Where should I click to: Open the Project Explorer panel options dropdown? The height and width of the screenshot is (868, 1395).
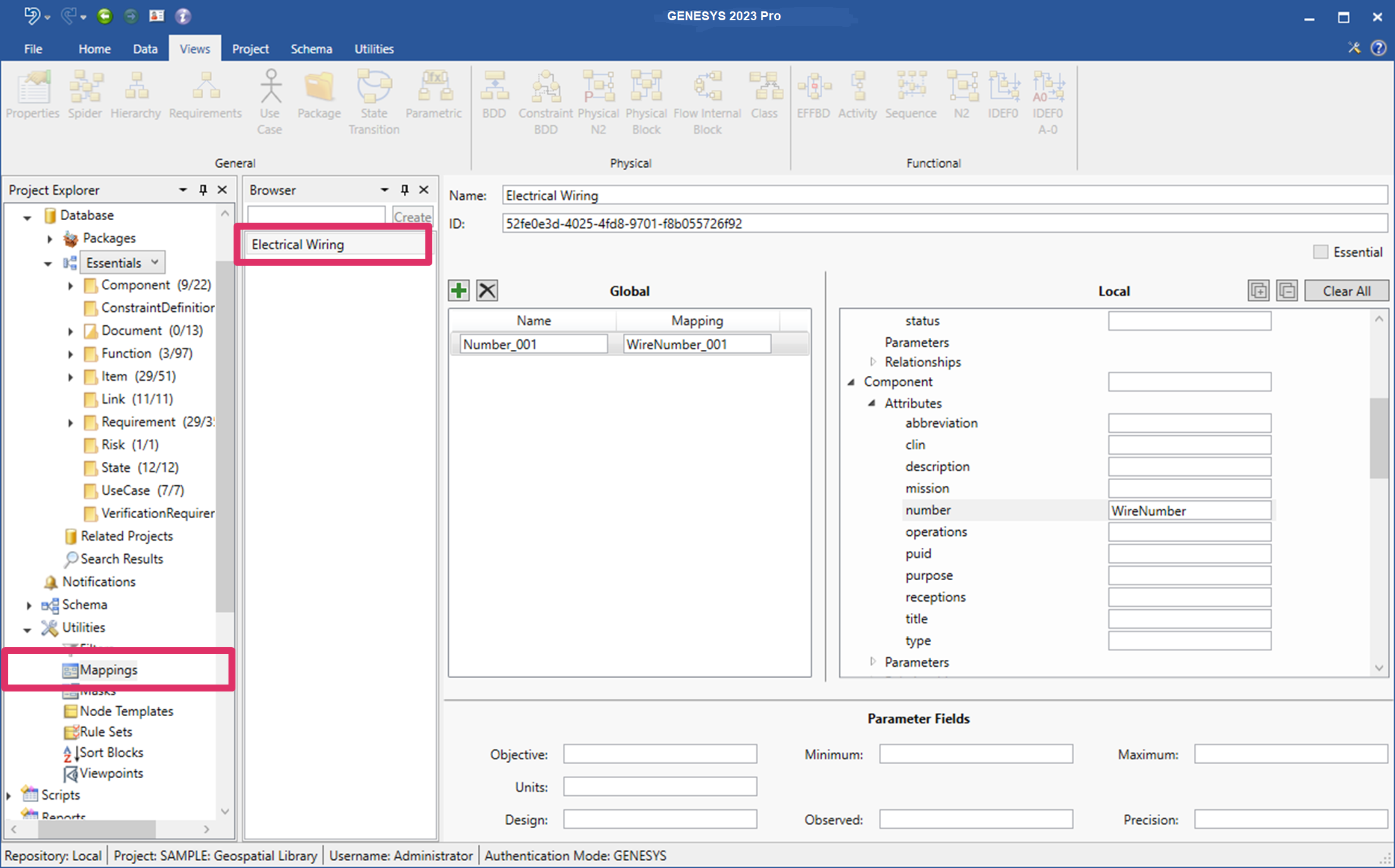pos(183,190)
